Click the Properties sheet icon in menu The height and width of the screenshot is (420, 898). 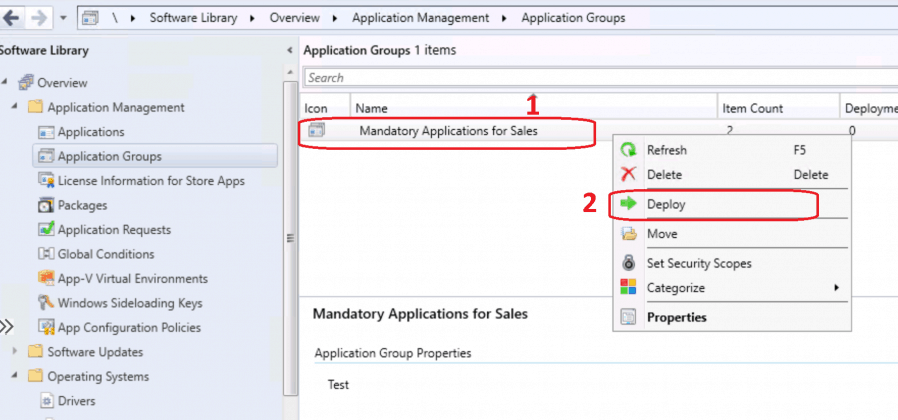tap(629, 317)
